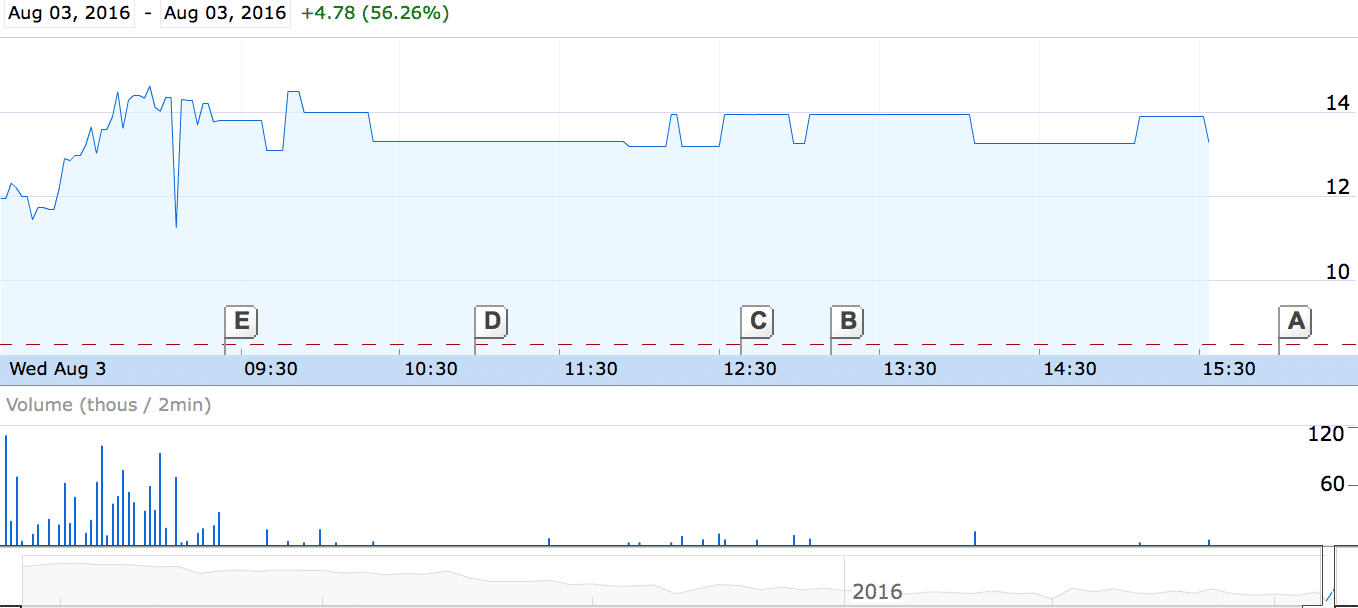1358x608 pixels.
Task: Click the 12:30 time axis label
Action: [x=750, y=369]
